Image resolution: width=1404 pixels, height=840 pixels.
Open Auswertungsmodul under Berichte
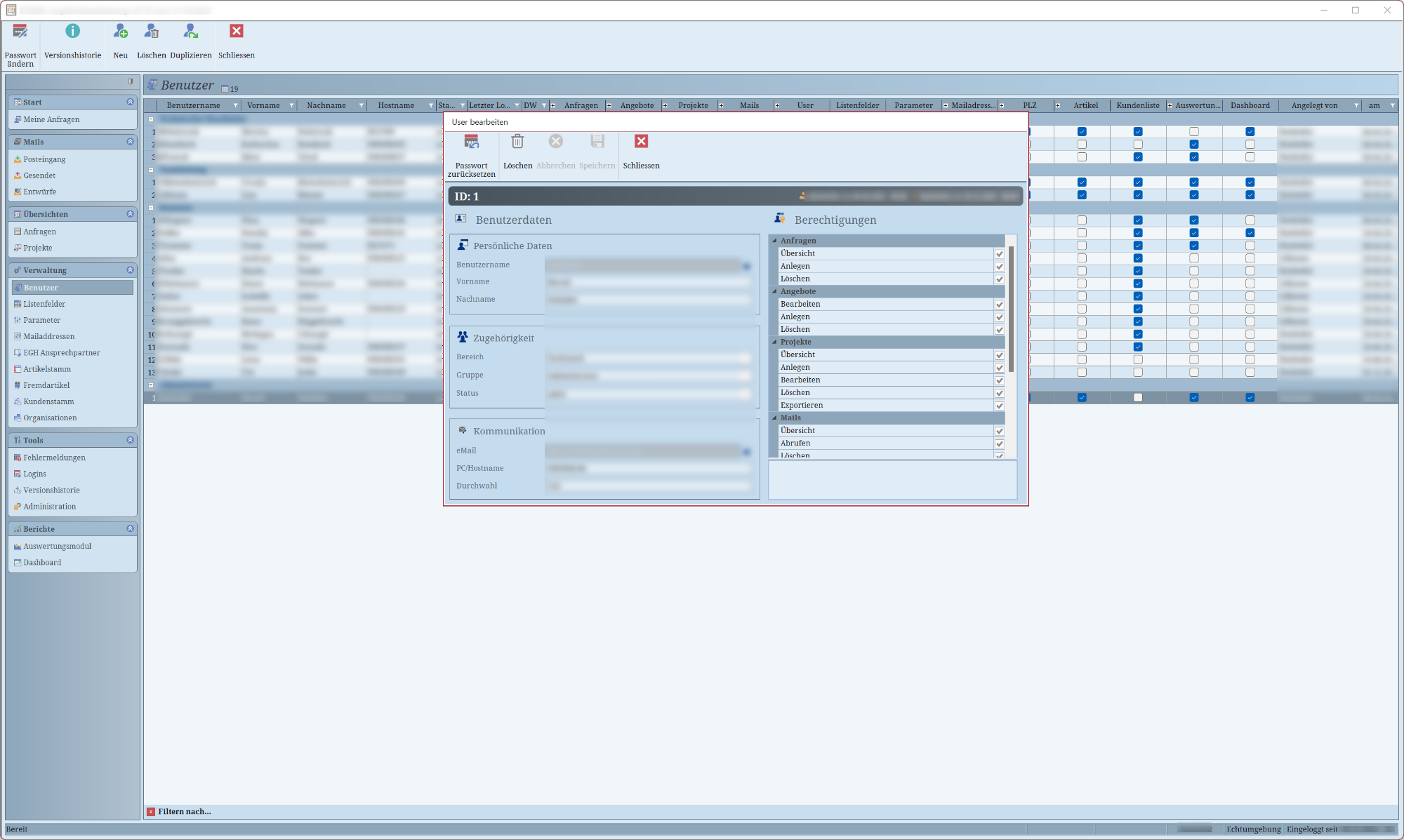point(57,546)
